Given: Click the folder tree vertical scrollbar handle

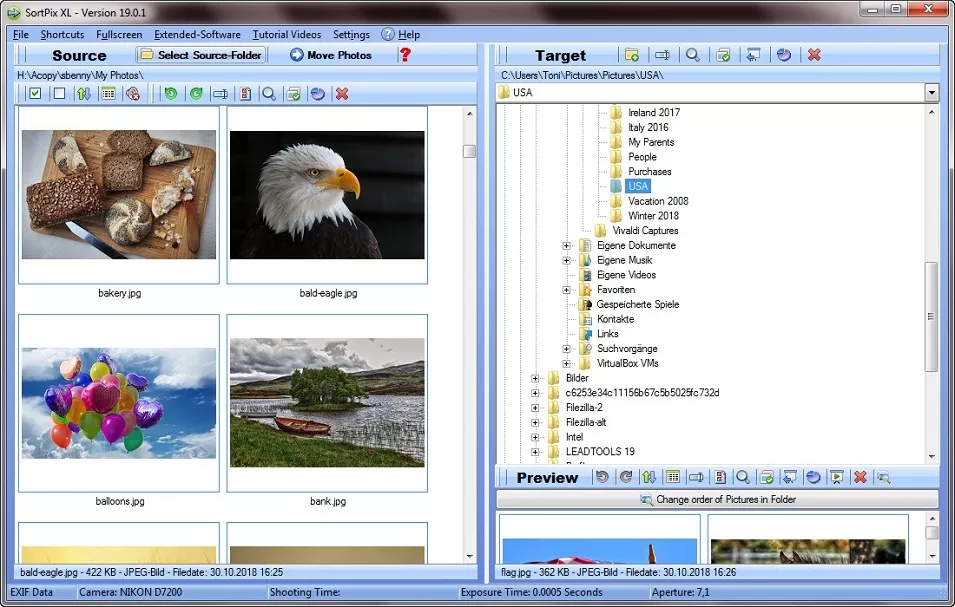Looking at the screenshot, I should coord(931,317).
